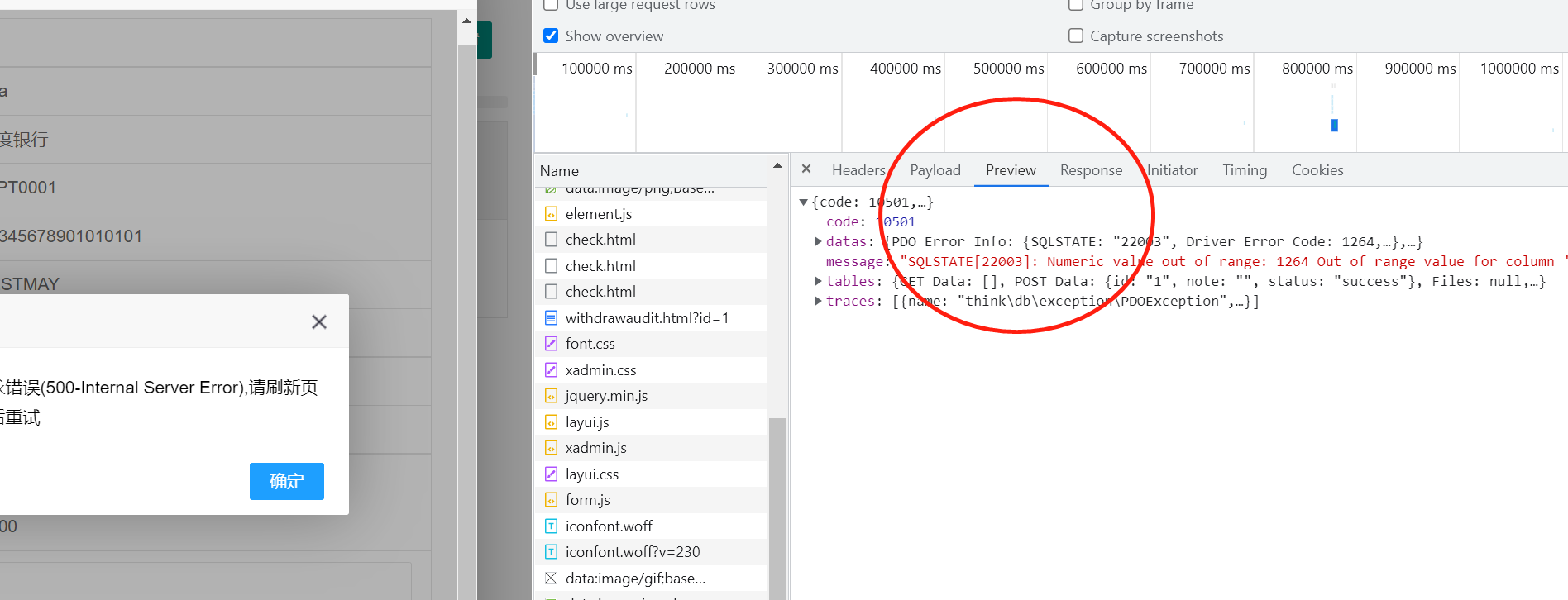
Task: Toggle the Use large request rows checkbox
Action: pos(551,5)
